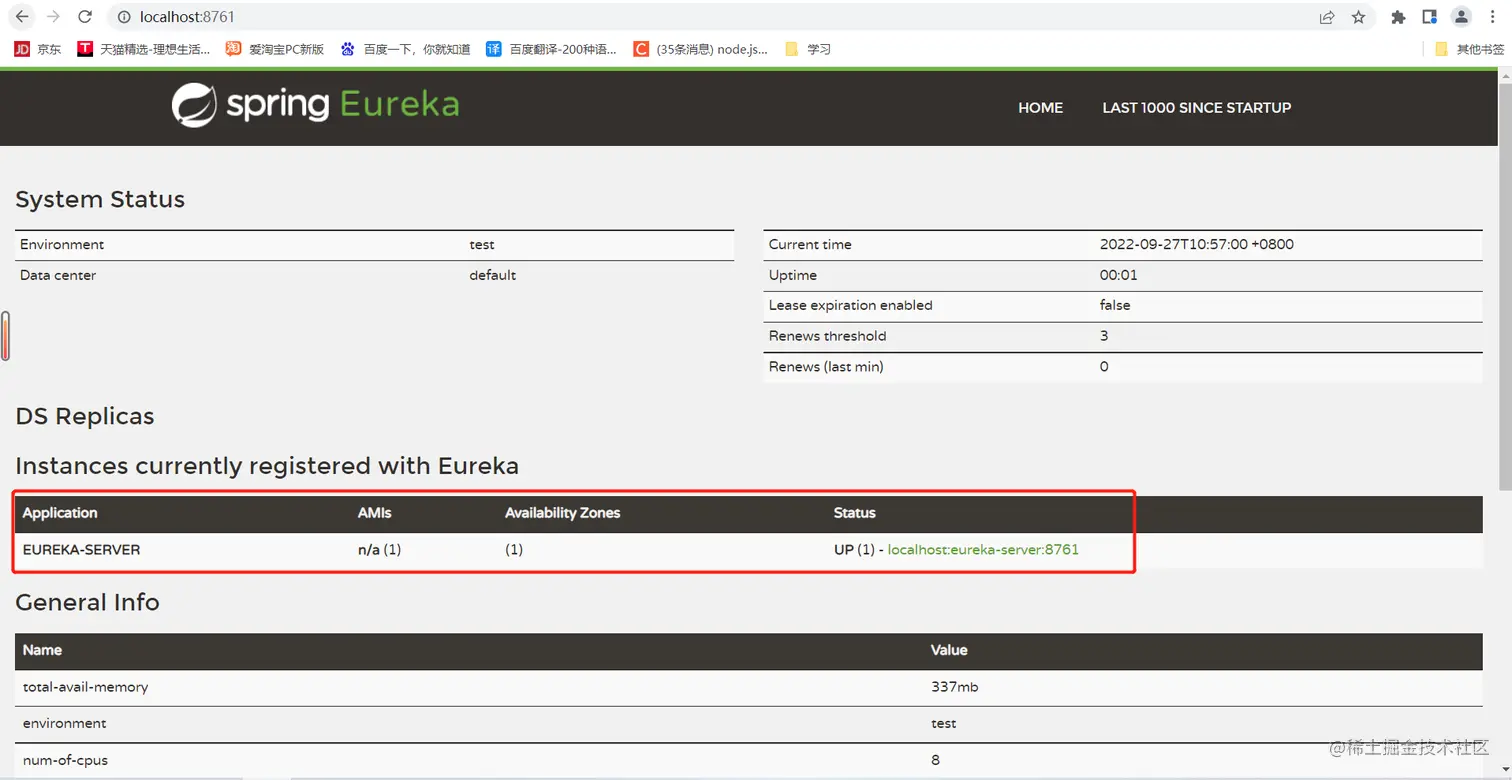Click the num-of-cpus row name
Image resolution: width=1512 pixels, height=780 pixels.
pyautogui.click(x=65, y=760)
